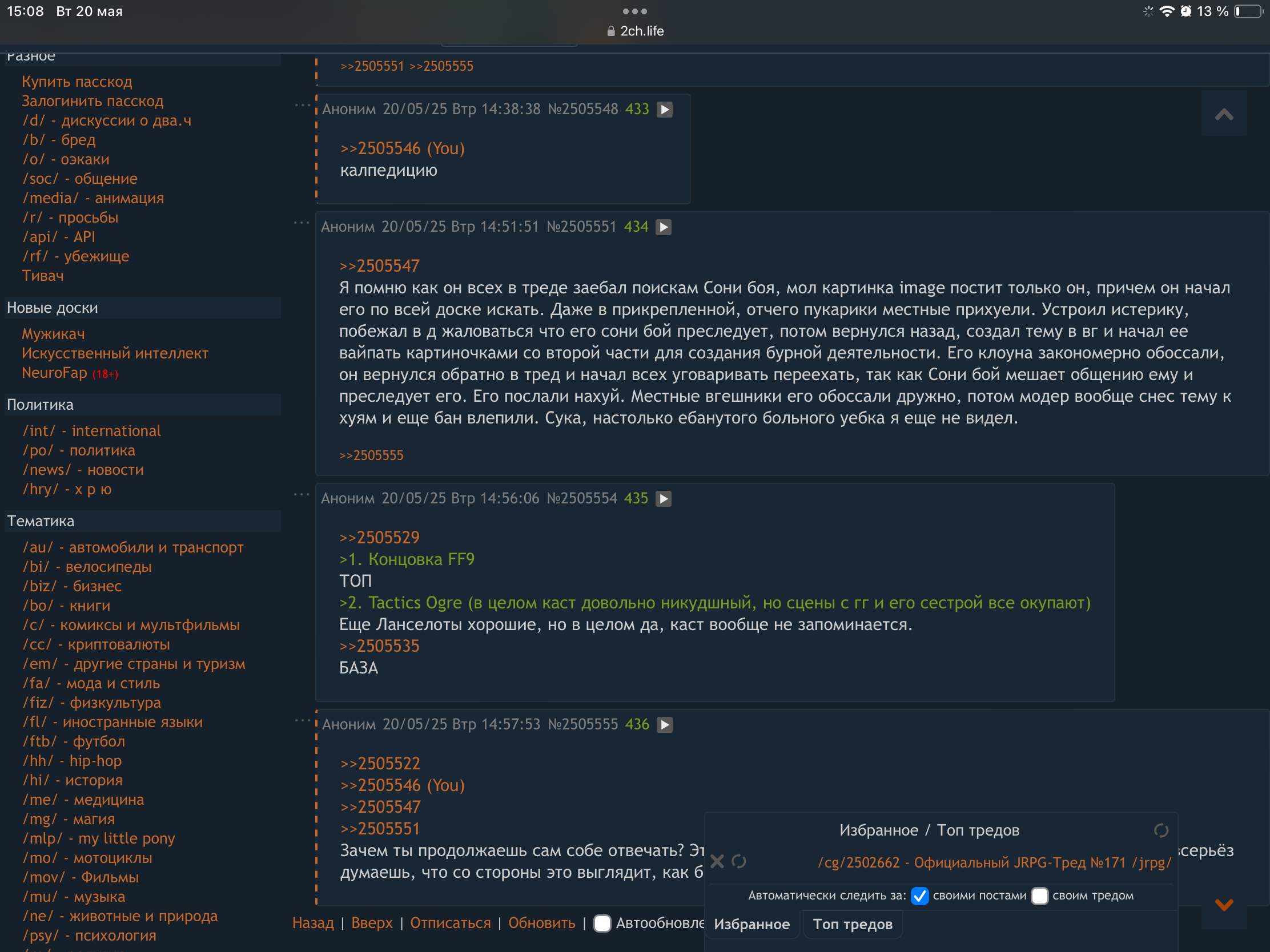Viewport: 1270px width, 952px height.
Task: Click the Обновить link in the bottom bar
Action: point(541,923)
